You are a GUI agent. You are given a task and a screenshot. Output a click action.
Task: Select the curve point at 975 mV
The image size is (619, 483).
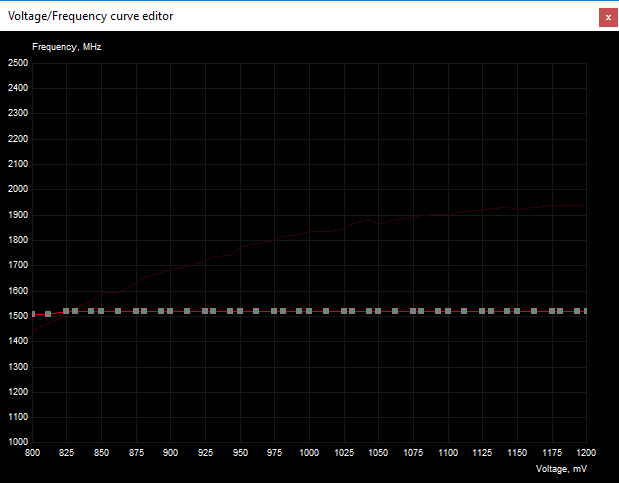(x=274, y=311)
